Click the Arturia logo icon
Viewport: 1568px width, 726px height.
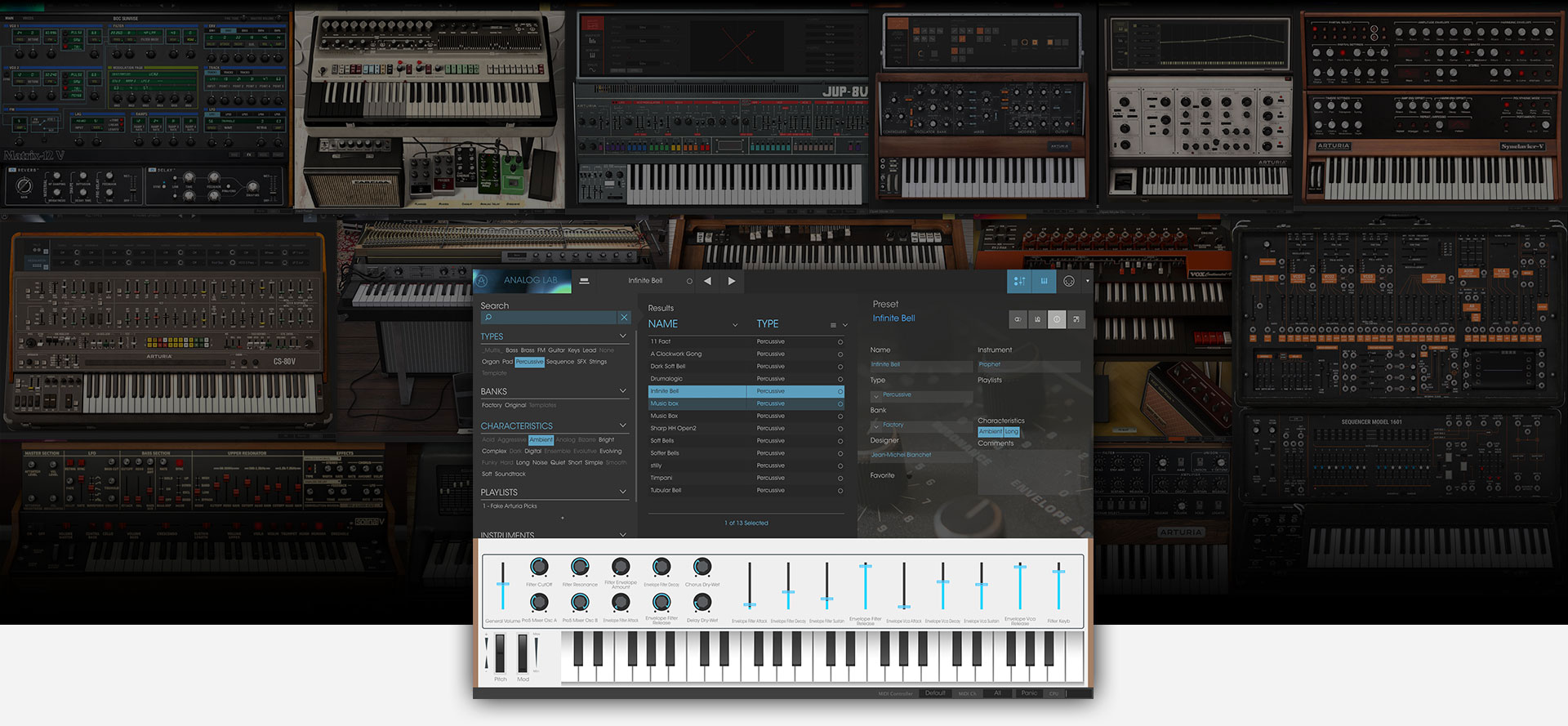482,281
